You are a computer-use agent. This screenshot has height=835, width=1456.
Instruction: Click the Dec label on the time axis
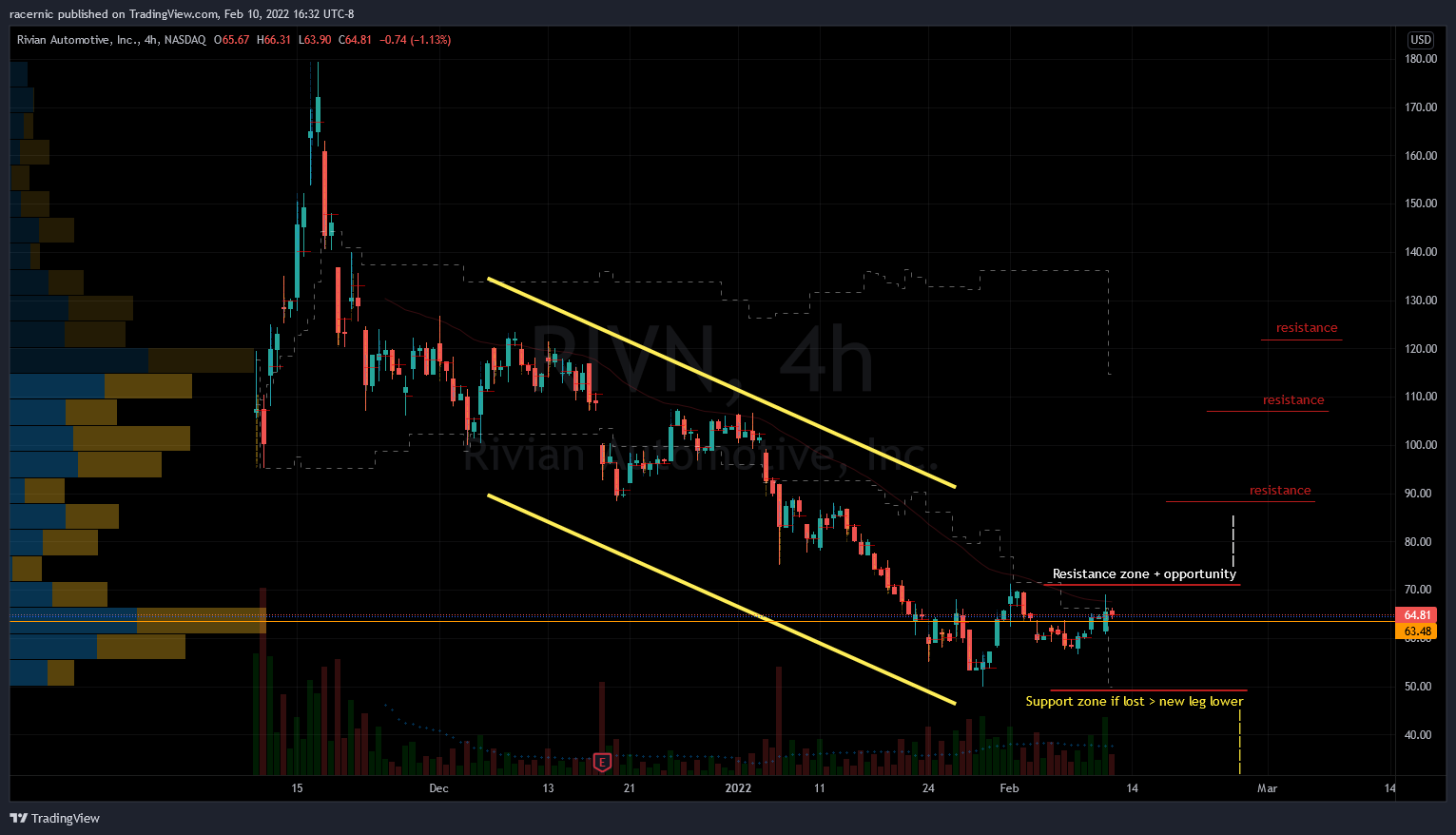coord(438,788)
